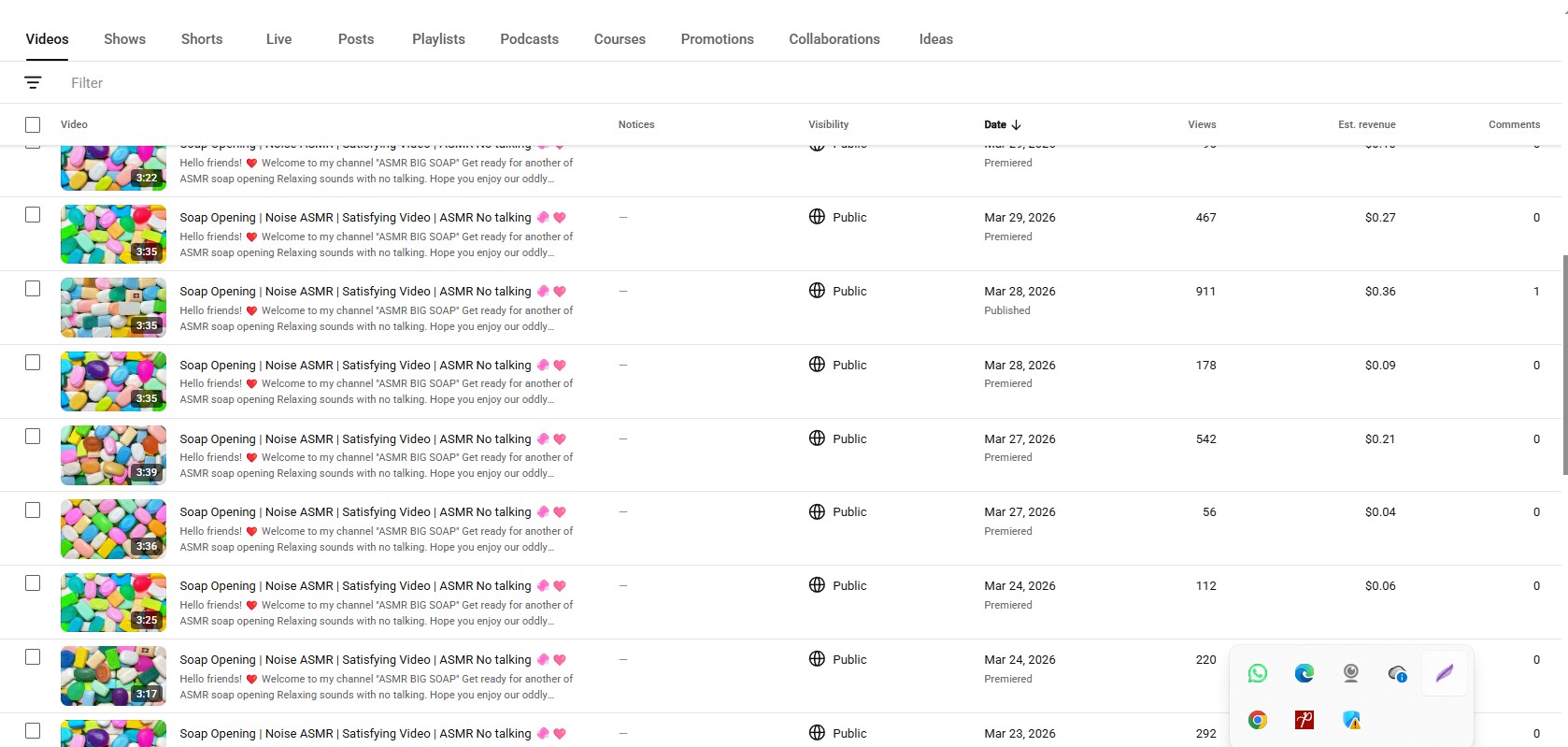Click the webcam tray icon
This screenshot has width=1568, height=747.
coord(1351,673)
